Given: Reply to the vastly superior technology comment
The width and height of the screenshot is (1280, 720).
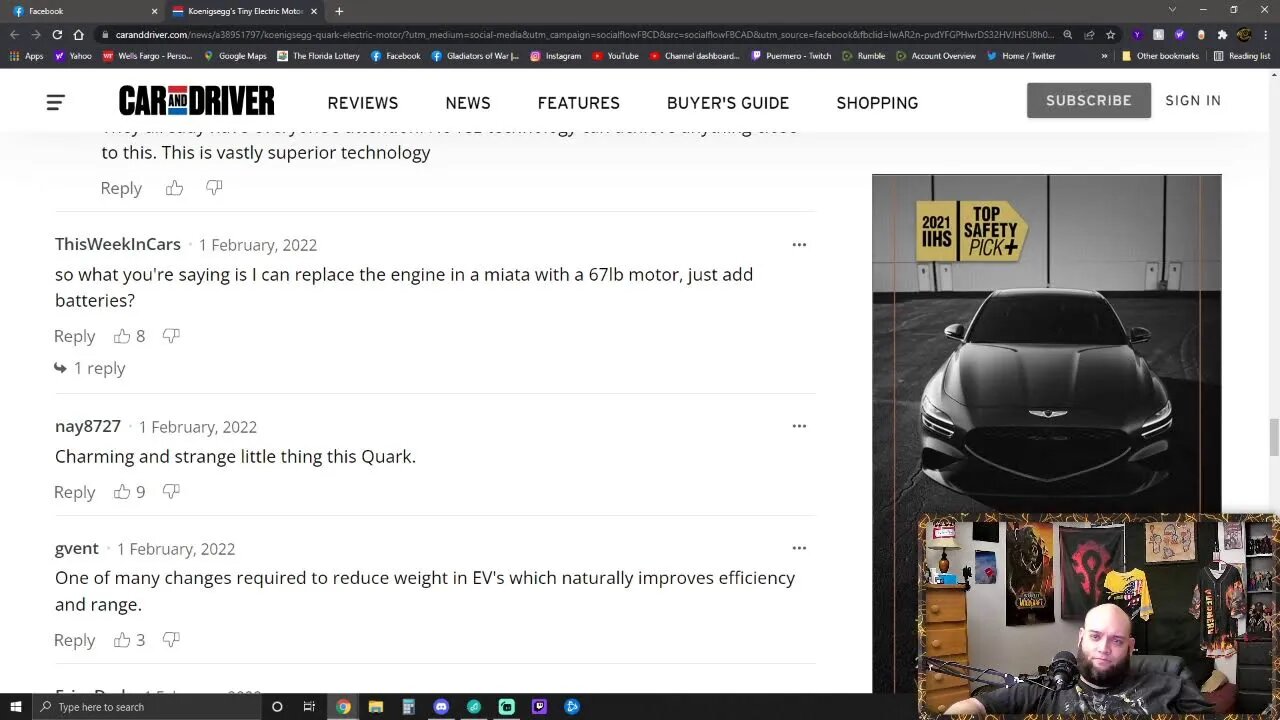Looking at the screenshot, I should 121,188.
